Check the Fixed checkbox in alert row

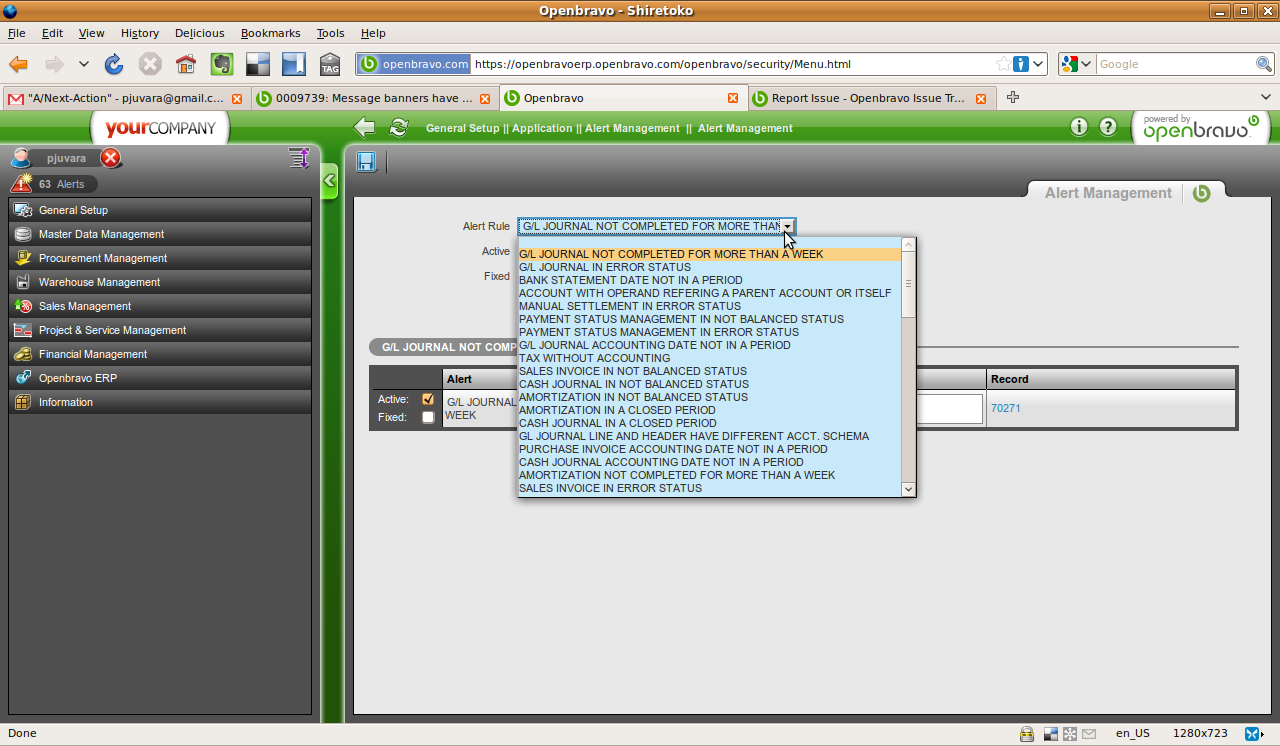pyautogui.click(x=428, y=417)
